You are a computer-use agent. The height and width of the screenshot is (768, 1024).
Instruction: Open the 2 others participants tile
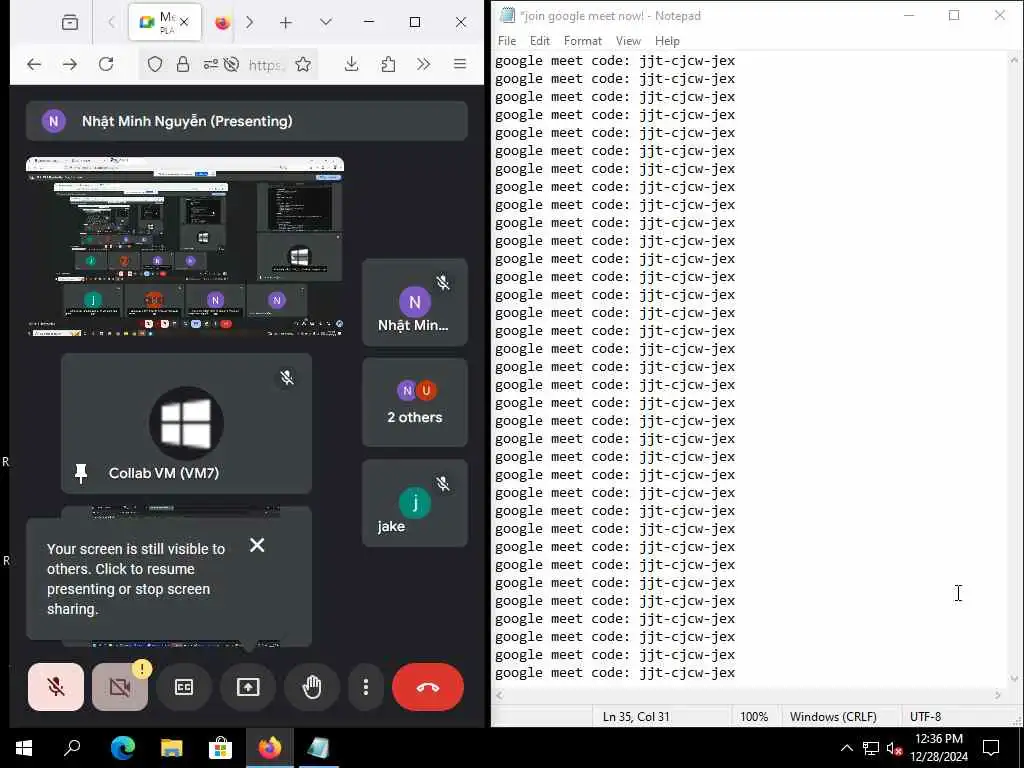pos(415,402)
